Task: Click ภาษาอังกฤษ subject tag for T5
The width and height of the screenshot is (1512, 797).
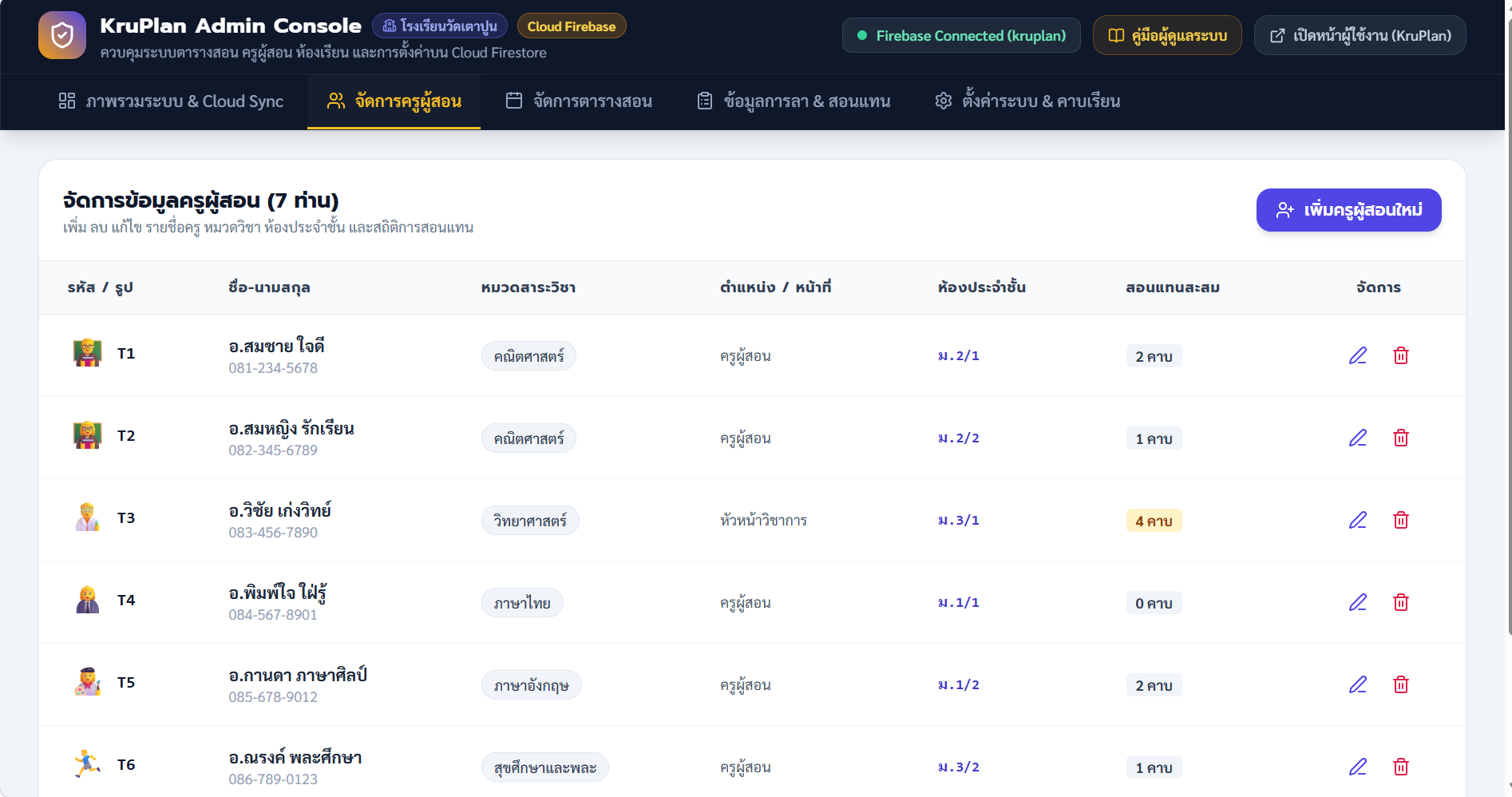Action: click(532, 685)
